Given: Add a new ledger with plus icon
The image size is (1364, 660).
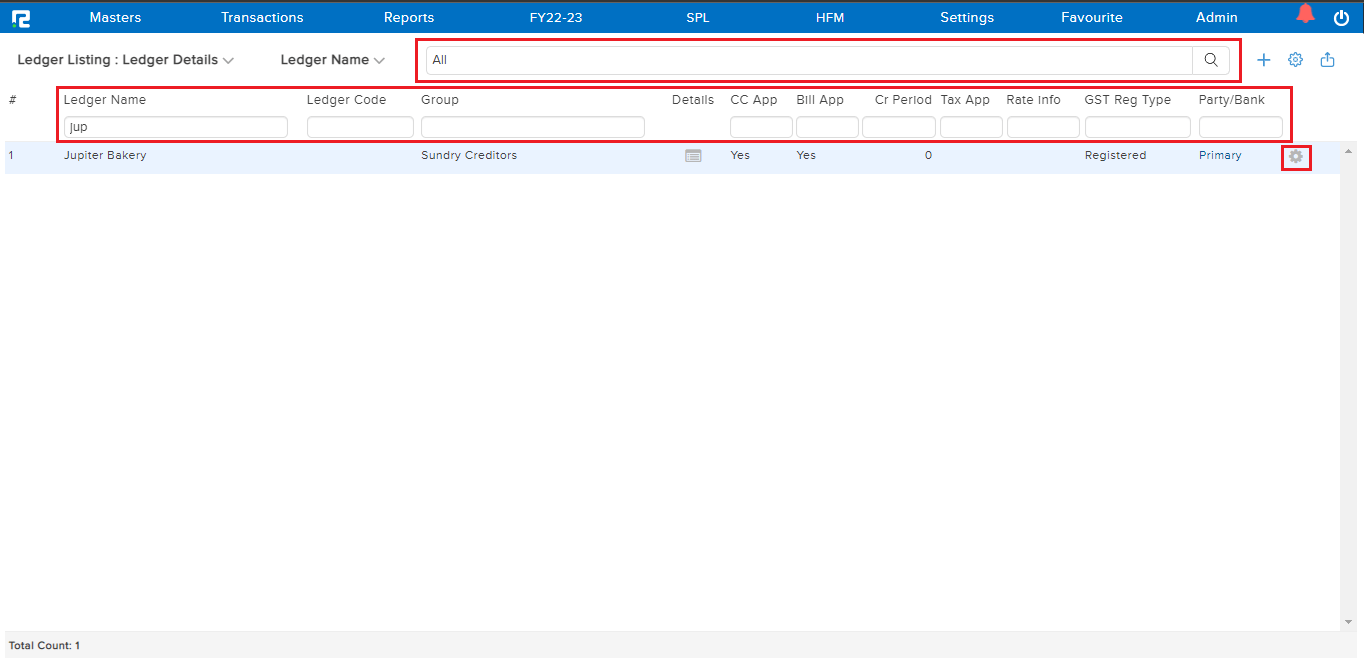Looking at the screenshot, I should [x=1263, y=60].
